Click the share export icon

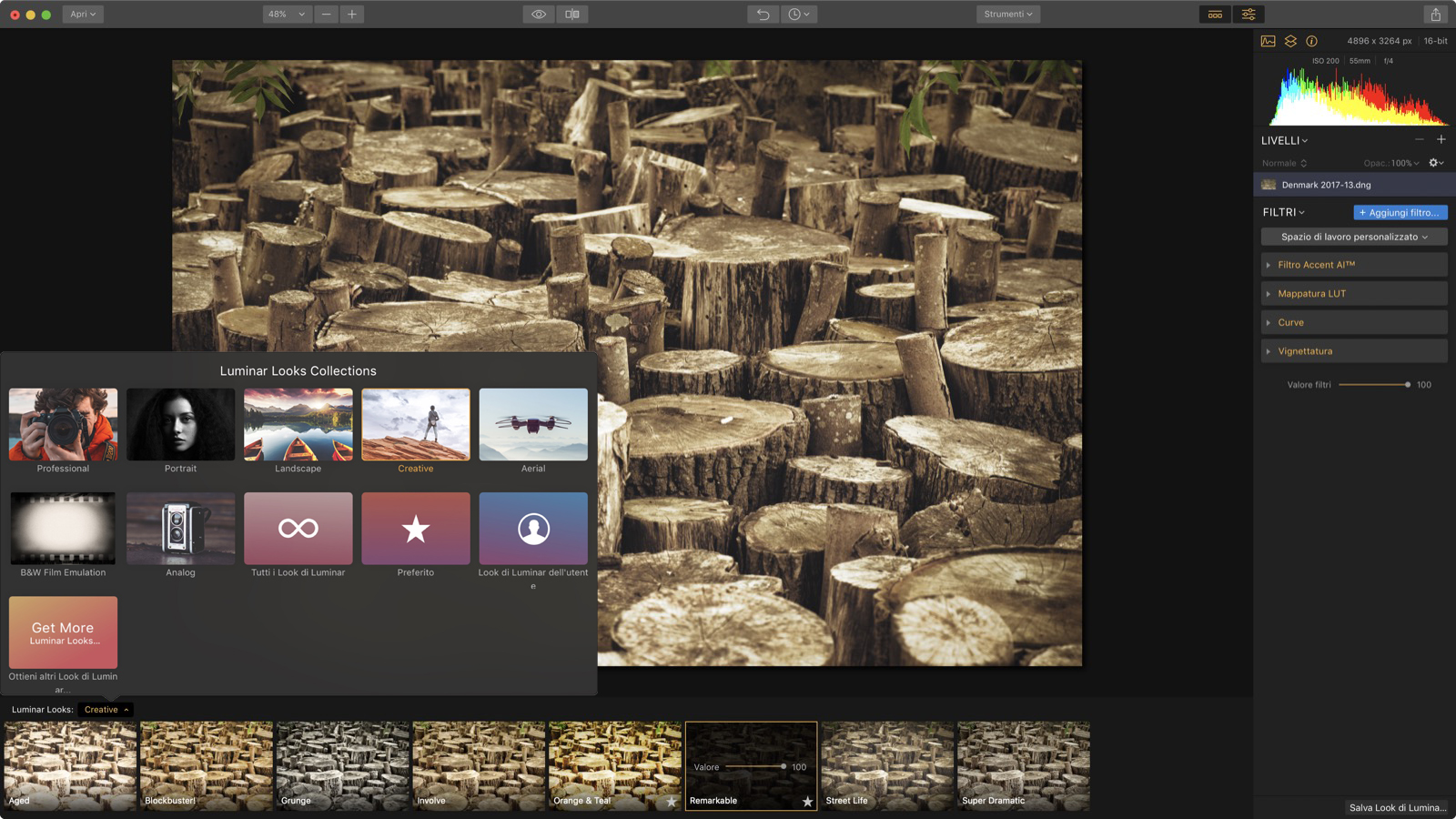click(x=1435, y=15)
